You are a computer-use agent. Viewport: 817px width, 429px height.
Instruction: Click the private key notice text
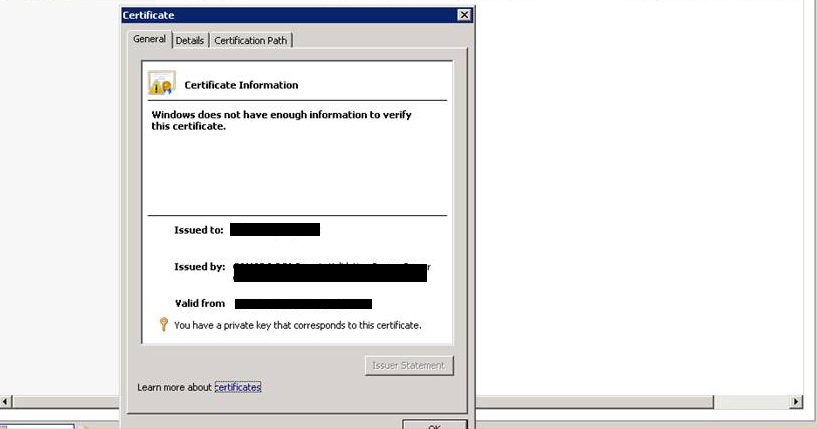(297, 325)
